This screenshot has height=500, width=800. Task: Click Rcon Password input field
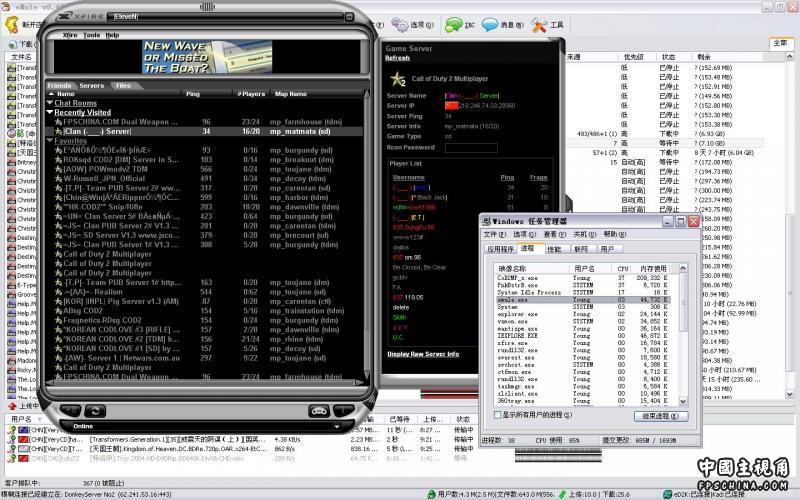471,148
